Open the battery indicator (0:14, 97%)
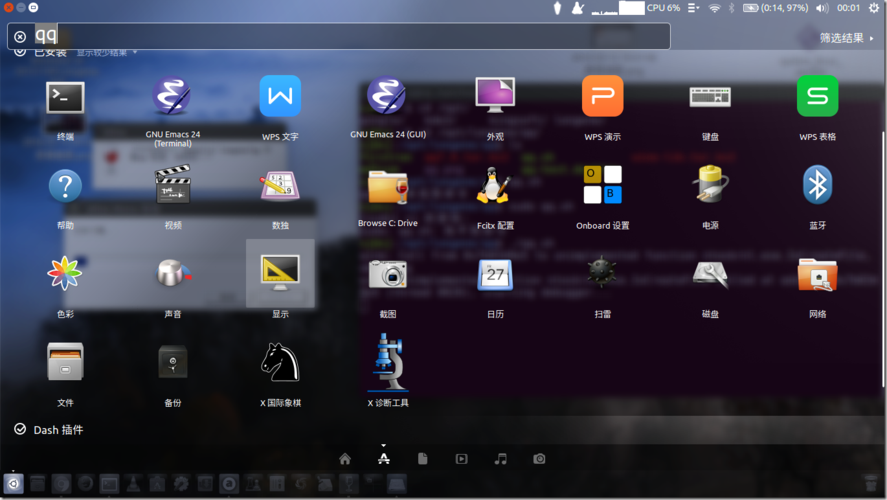 tap(776, 8)
